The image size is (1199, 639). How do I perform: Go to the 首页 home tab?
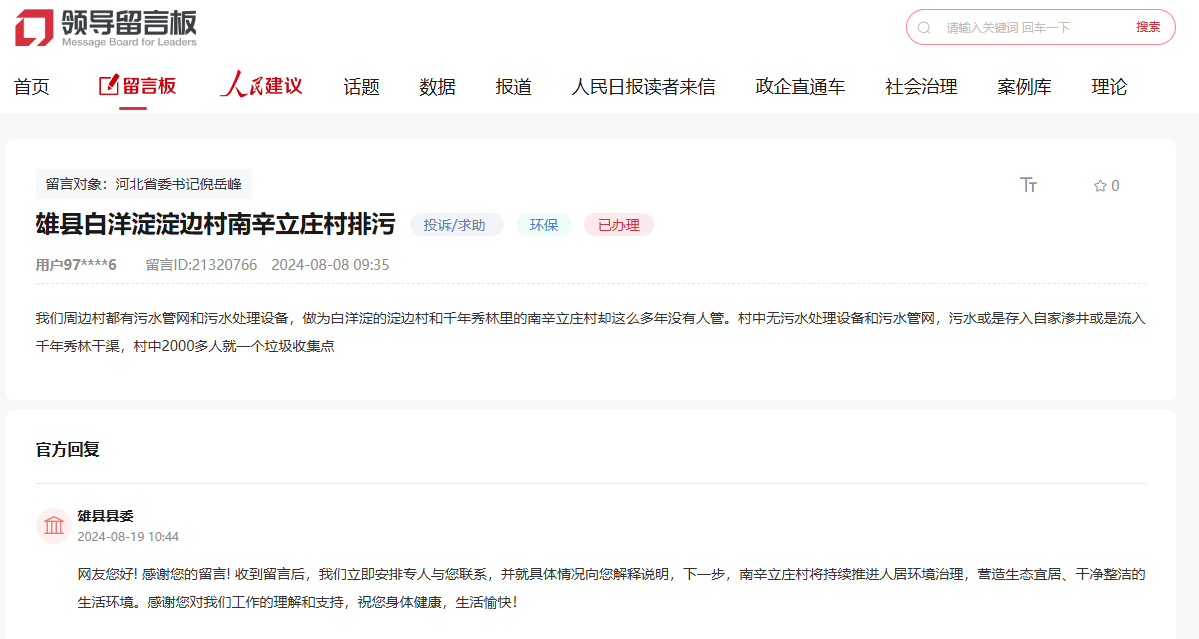click(31, 87)
